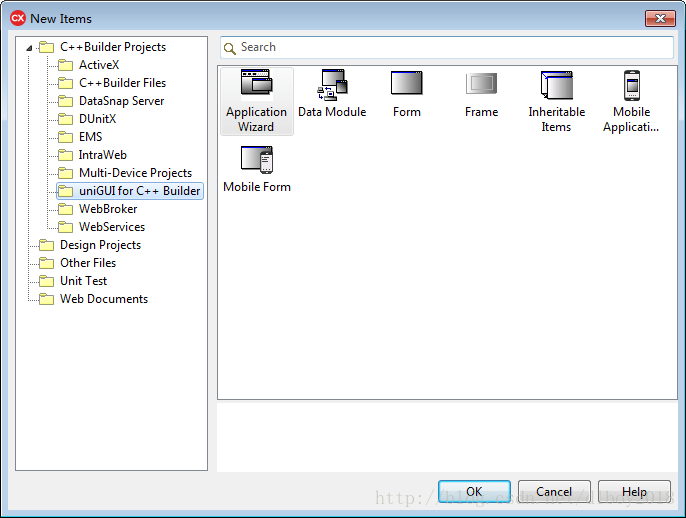The image size is (686, 518).
Task: Select the Design Projects folder
Action: (100, 245)
